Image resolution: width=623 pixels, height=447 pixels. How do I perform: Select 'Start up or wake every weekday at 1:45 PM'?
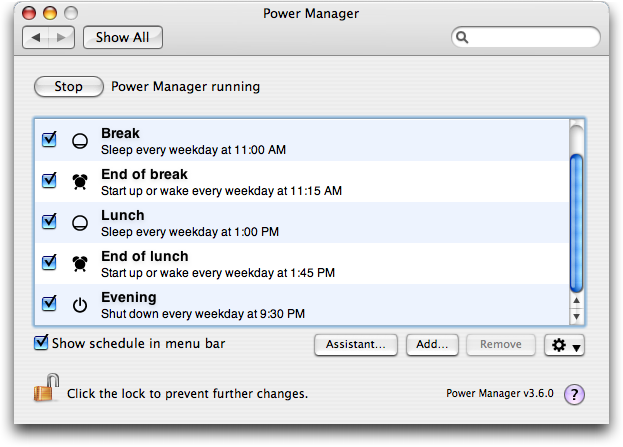click(218, 273)
